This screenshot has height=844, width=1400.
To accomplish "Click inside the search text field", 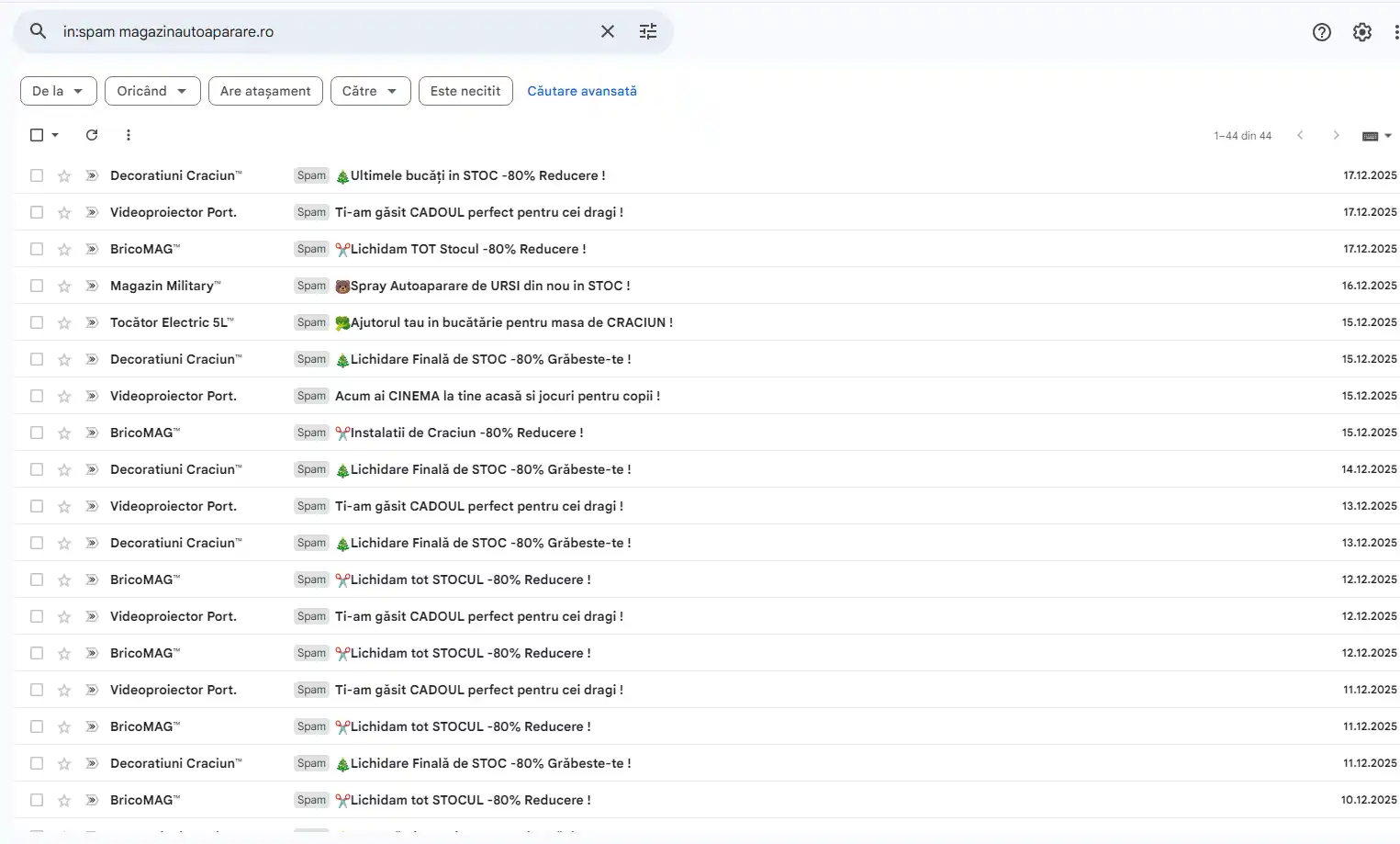I will (x=321, y=31).
